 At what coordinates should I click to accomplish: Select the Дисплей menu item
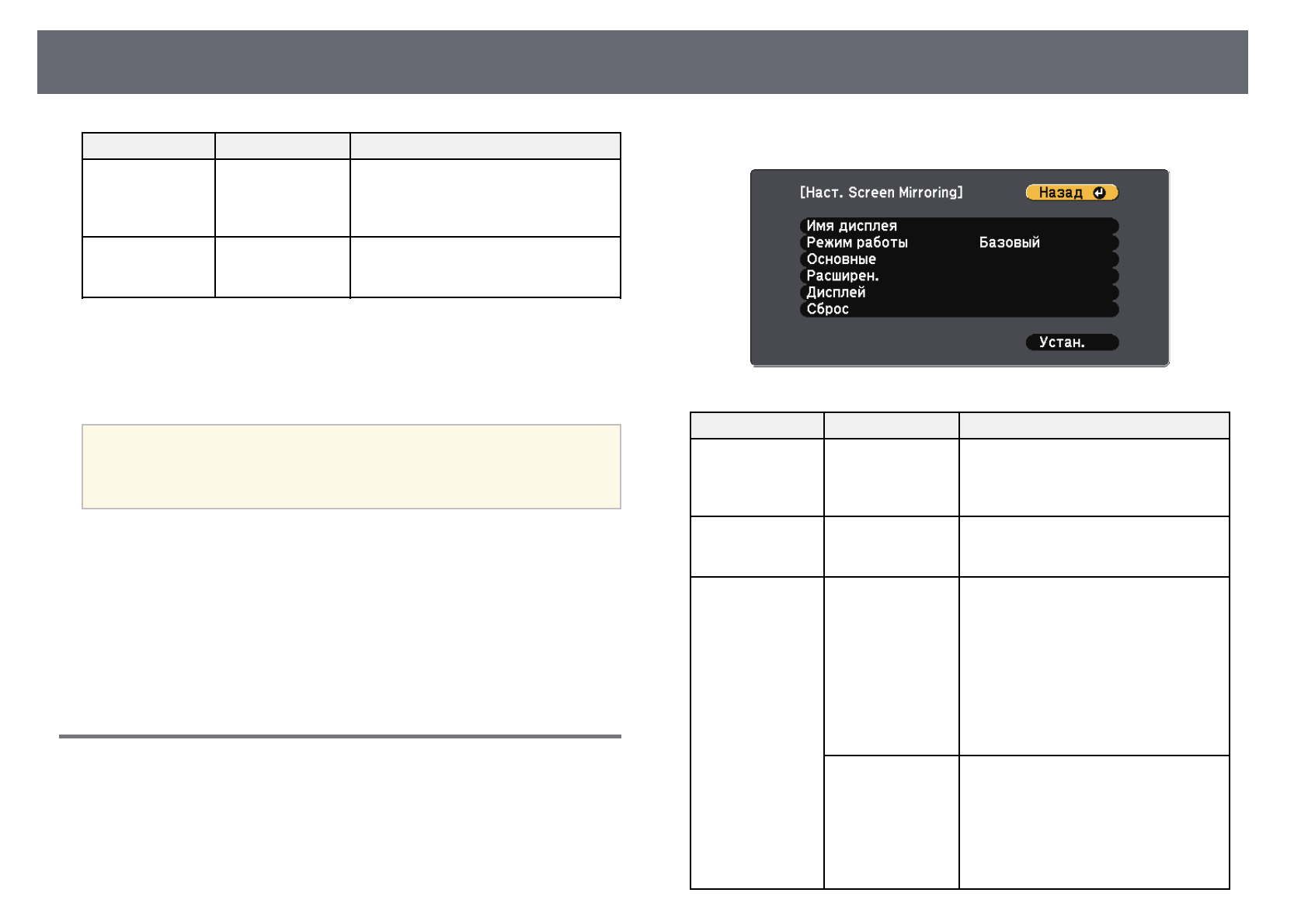pos(836,293)
